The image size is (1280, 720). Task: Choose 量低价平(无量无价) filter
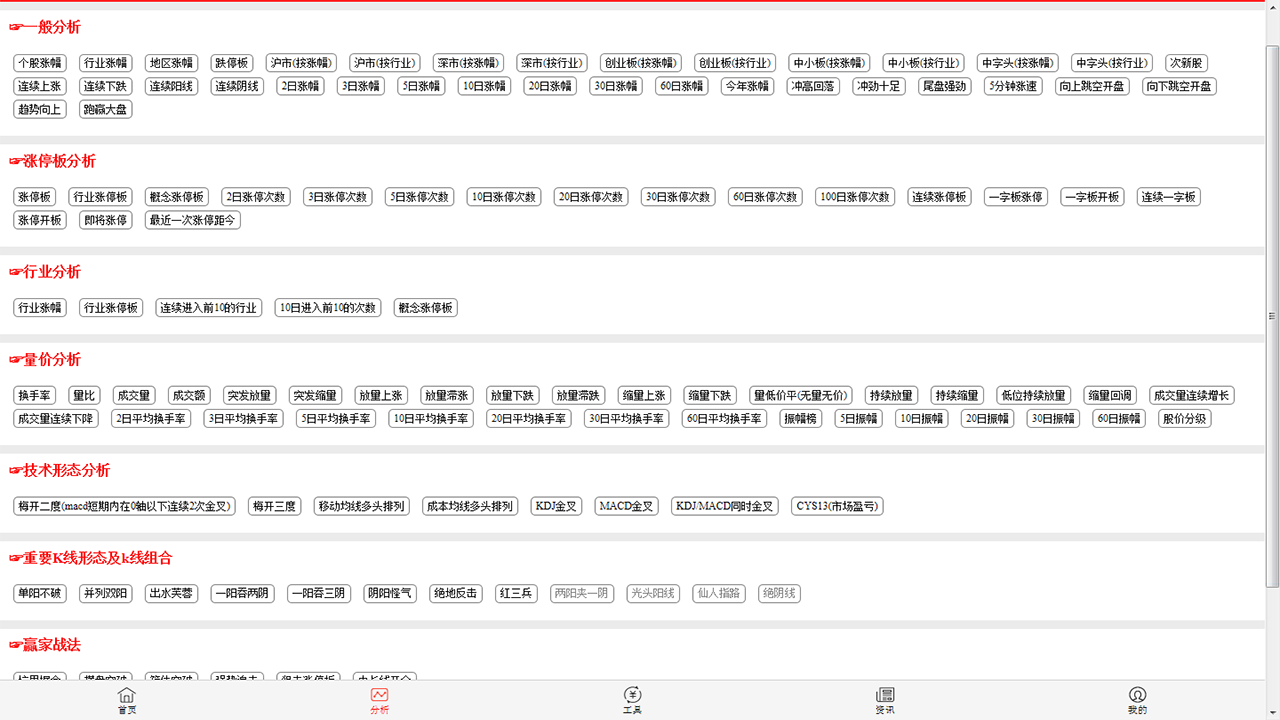coord(801,395)
